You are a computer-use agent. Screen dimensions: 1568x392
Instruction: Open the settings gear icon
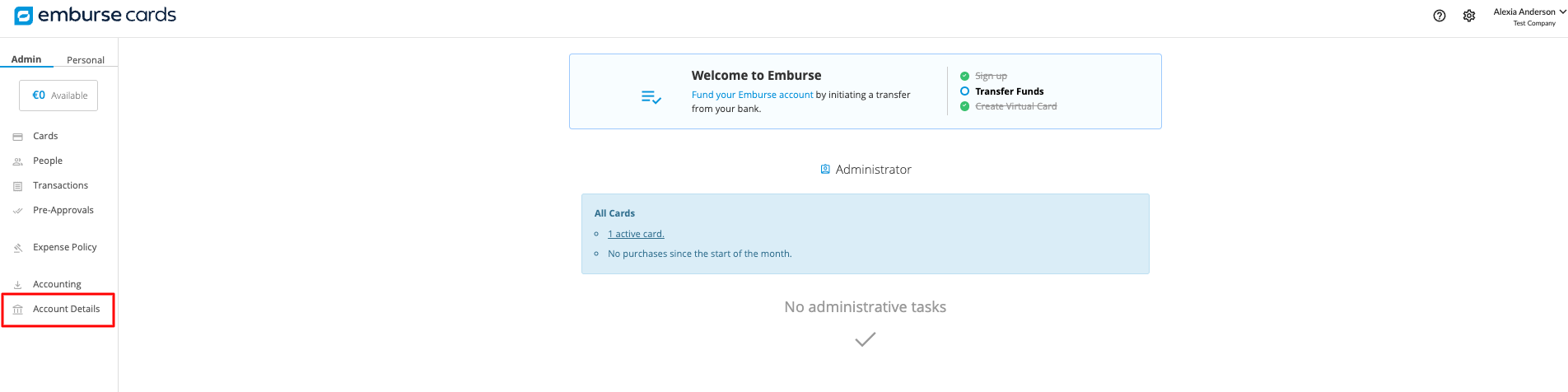pyautogui.click(x=1469, y=16)
